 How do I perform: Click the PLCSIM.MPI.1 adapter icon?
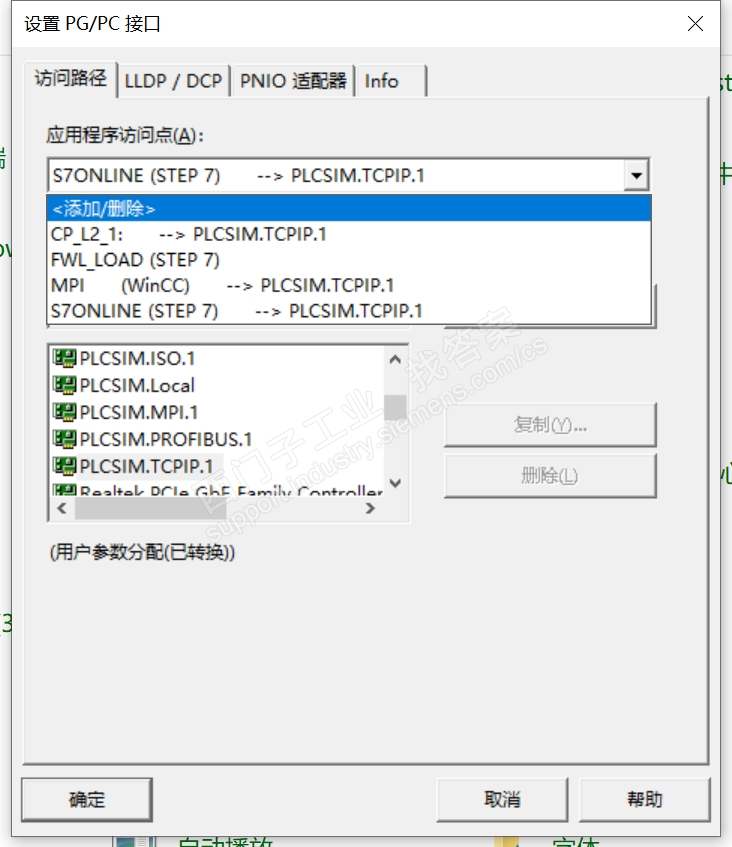64,412
